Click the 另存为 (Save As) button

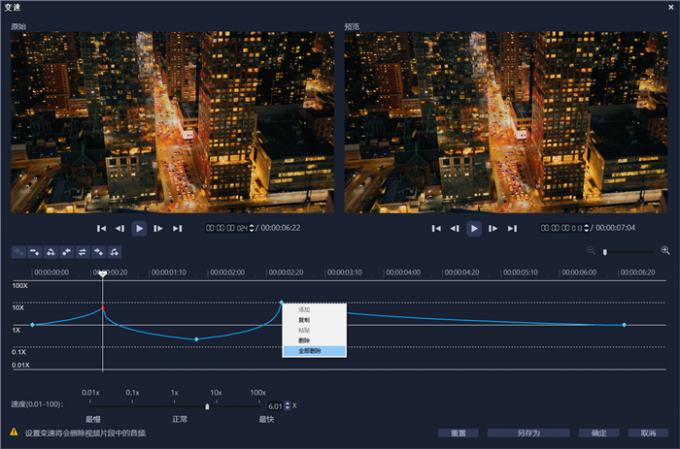[529, 433]
